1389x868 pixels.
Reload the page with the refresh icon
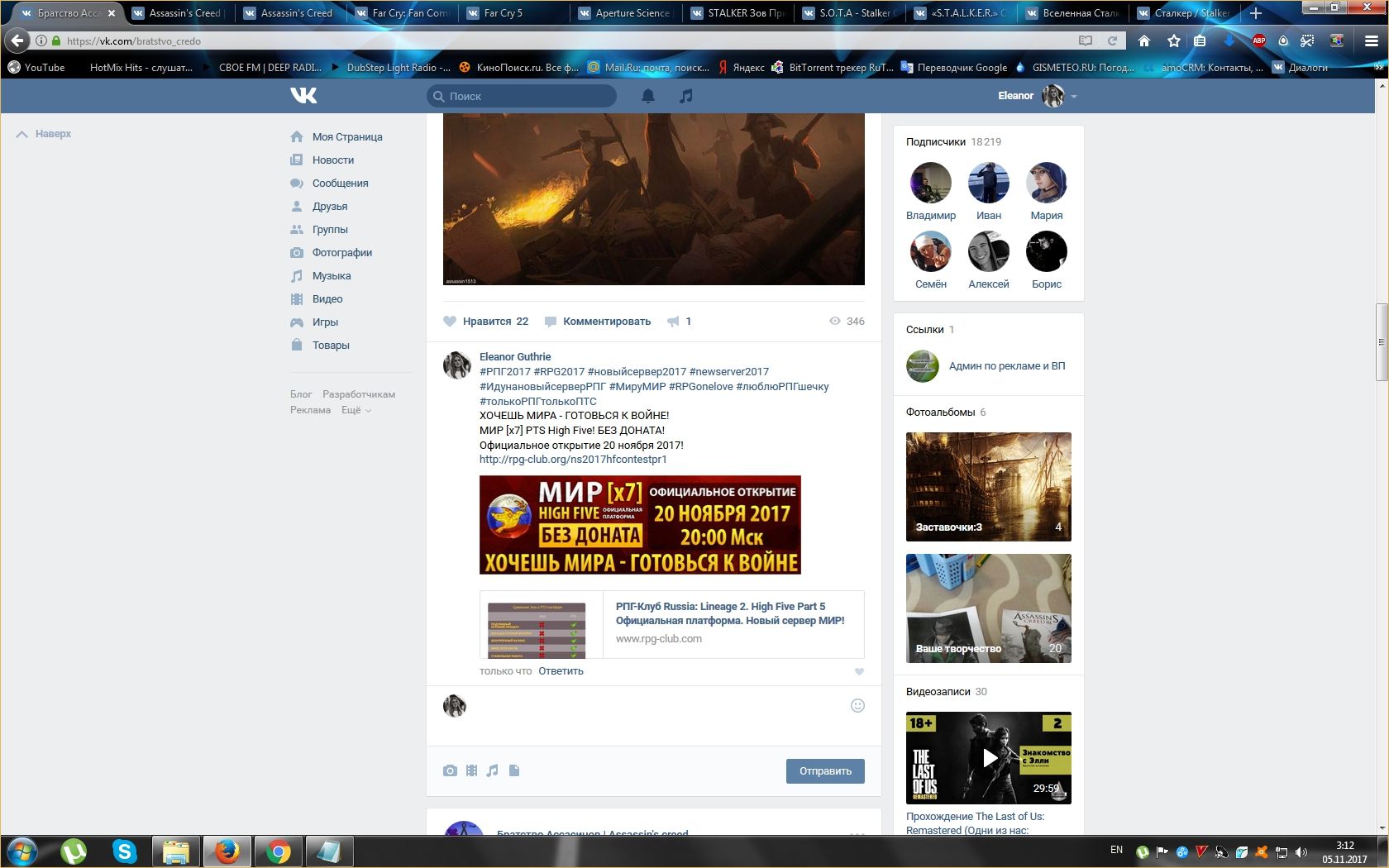click(1112, 41)
